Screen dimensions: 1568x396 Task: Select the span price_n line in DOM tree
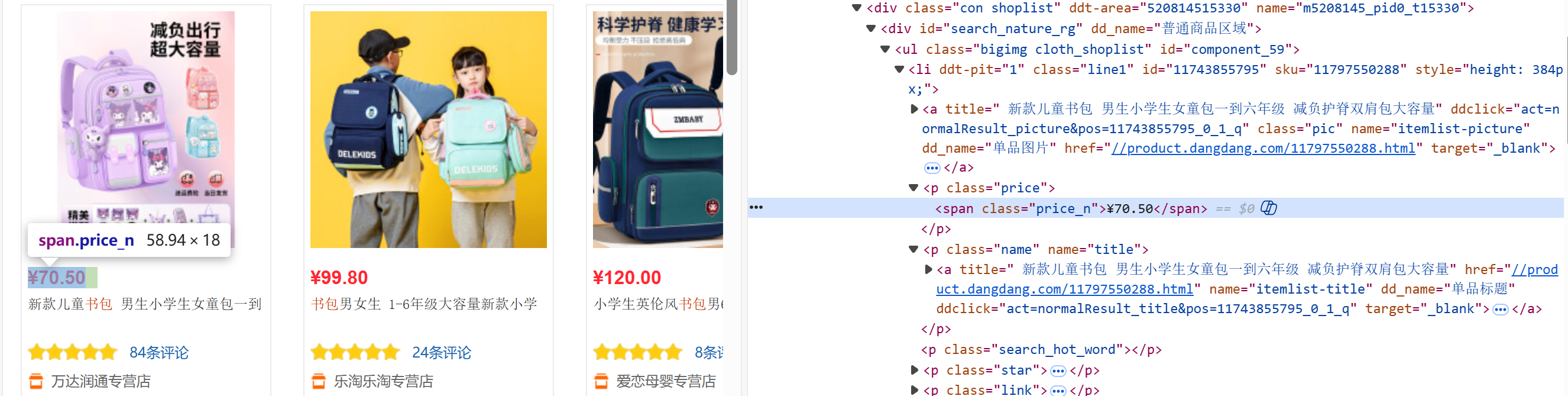1156,208
